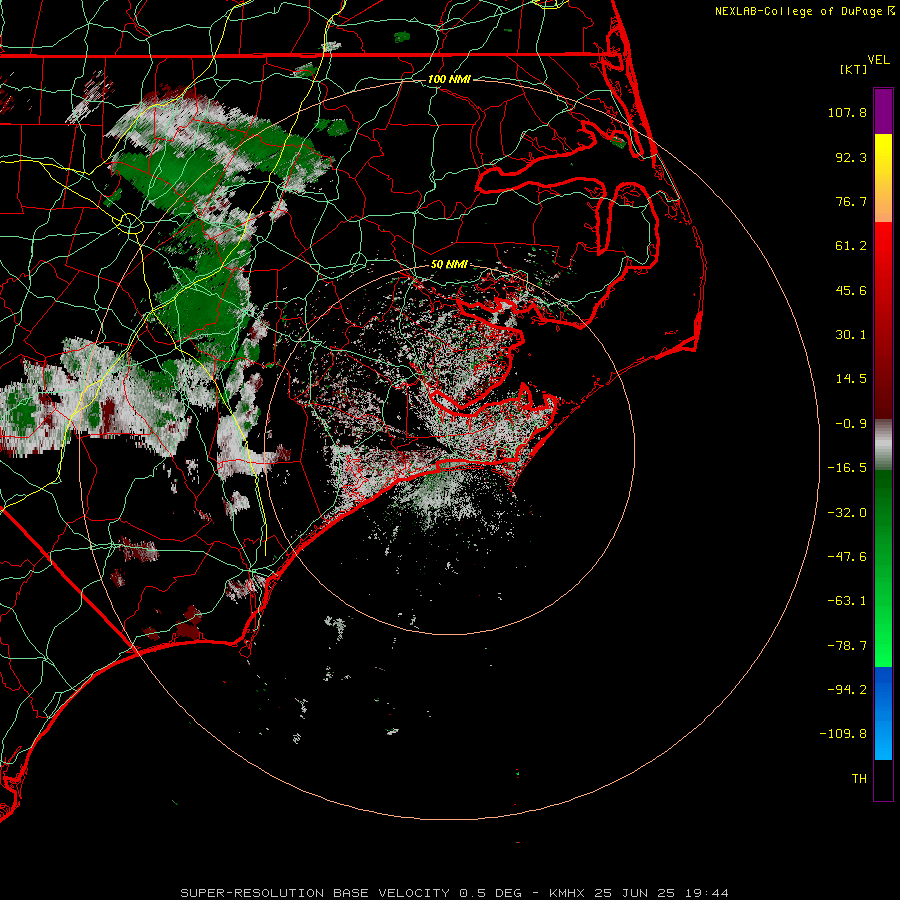Click the 100 NMI range ring label
900x900 pixels.
449,79
